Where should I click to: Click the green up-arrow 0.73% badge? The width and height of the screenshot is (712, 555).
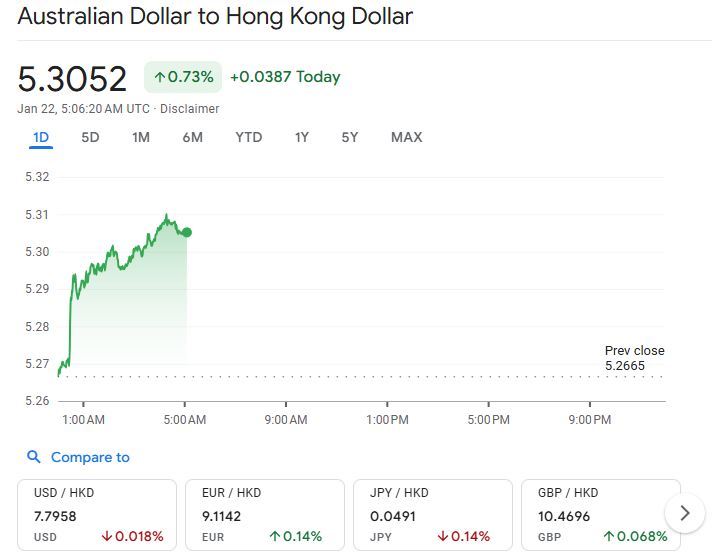pos(183,77)
